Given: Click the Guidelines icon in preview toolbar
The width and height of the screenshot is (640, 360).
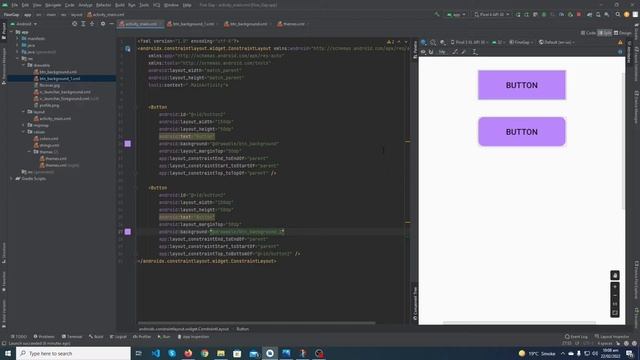Looking at the screenshot, I should coord(475,52).
